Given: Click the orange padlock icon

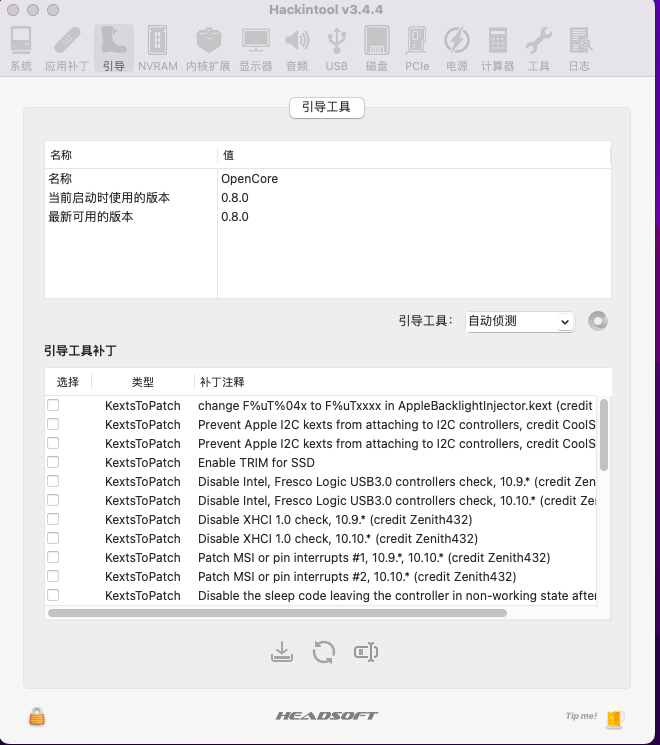Looking at the screenshot, I should coord(37,716).
